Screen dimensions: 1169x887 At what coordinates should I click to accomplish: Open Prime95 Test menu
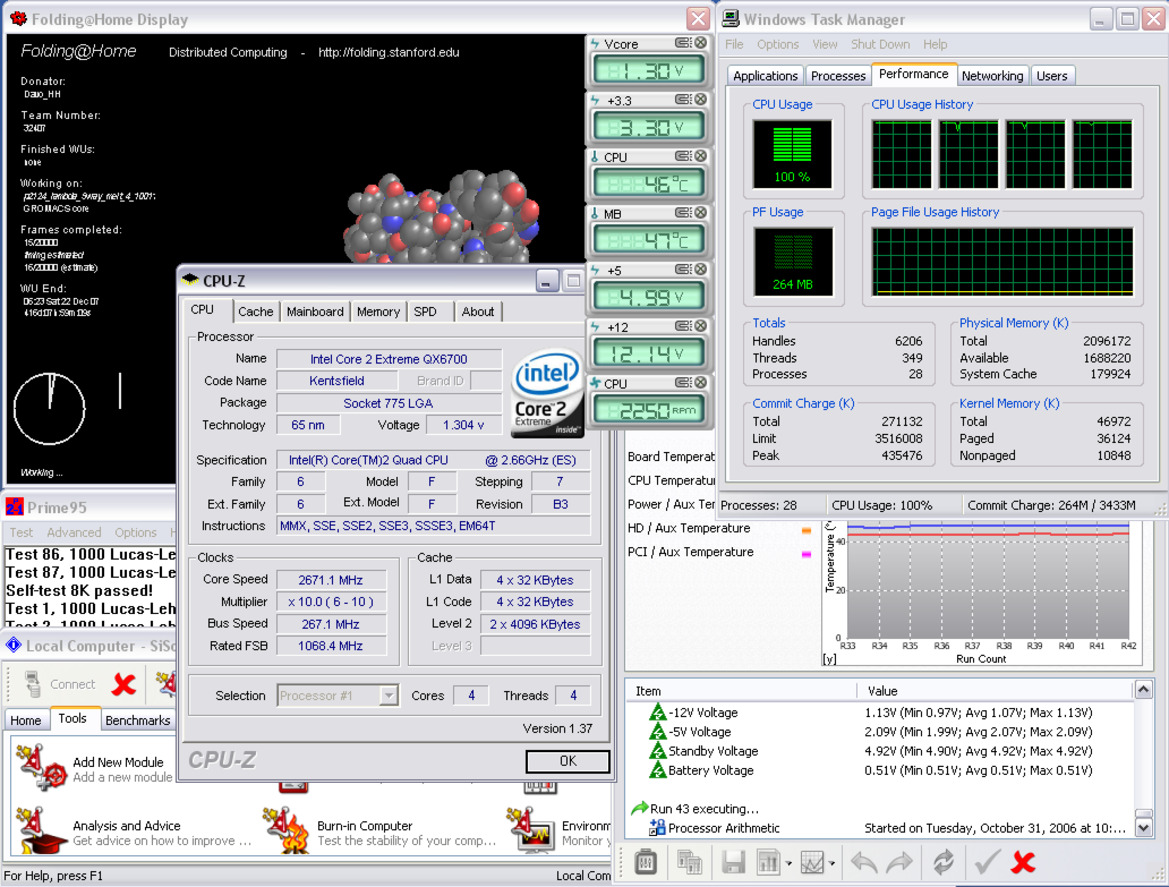[x=21, y=532]
